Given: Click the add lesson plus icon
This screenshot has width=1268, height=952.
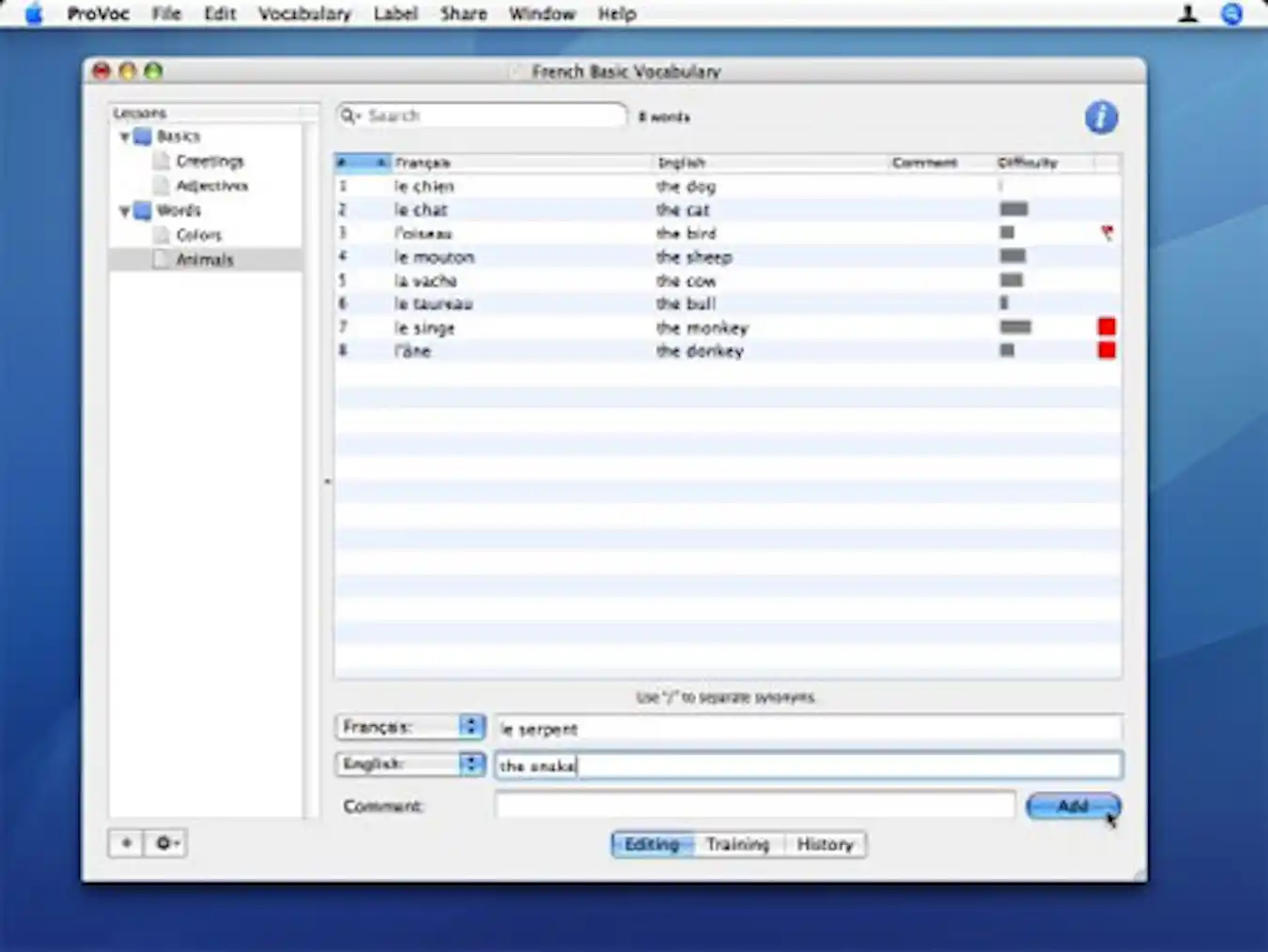Looking at the screenshot, I should coord(125,843).
